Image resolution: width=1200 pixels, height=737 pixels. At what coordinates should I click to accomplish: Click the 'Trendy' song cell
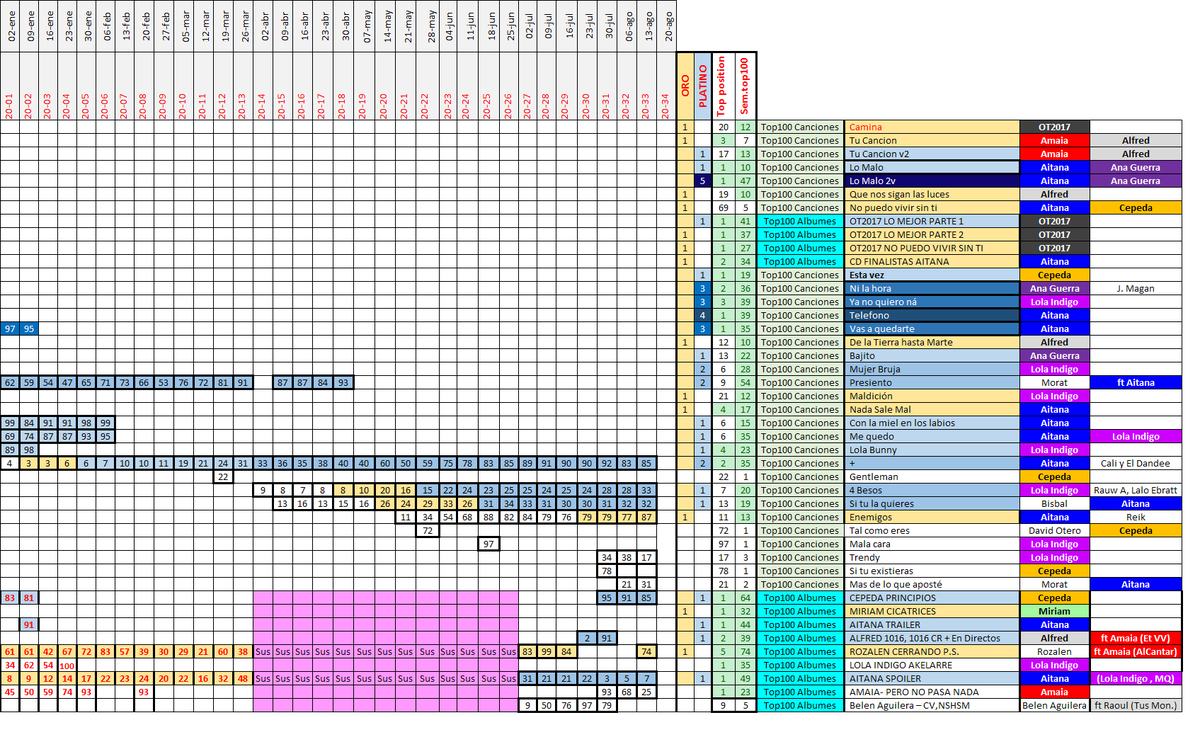(931, 558)
